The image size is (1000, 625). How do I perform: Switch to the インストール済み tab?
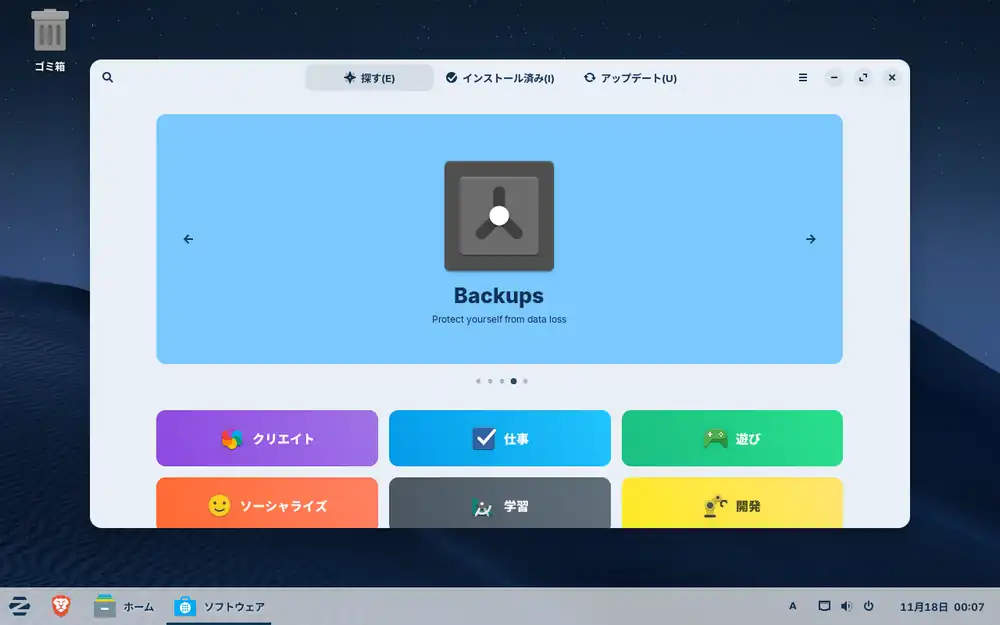tap(500, 78)
